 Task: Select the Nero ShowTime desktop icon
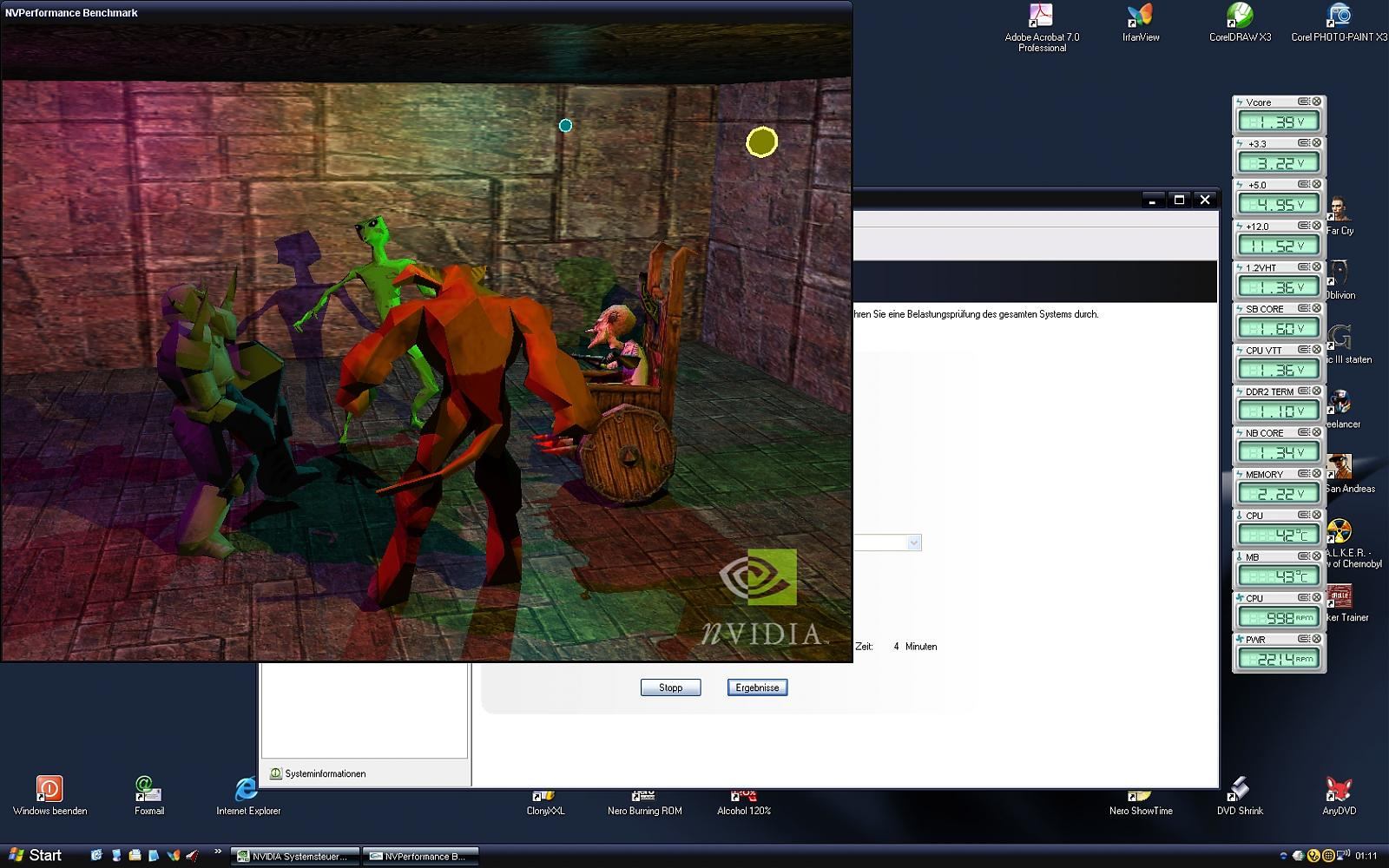click(1140, 803)
